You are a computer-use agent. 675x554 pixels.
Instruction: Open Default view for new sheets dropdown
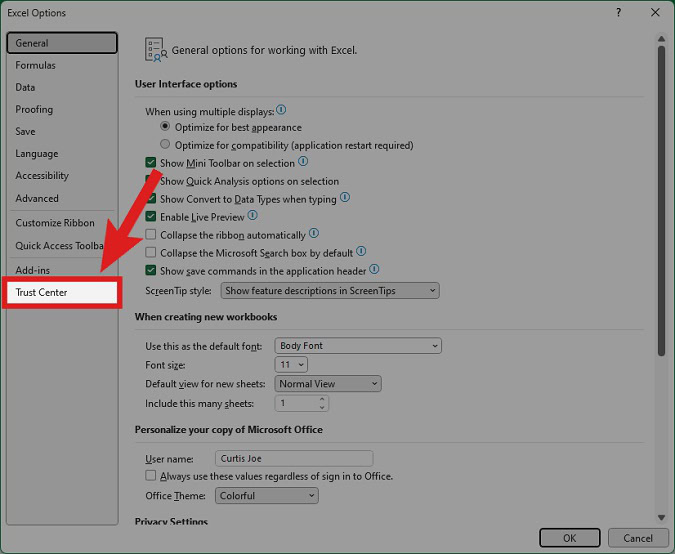point(328,384)
